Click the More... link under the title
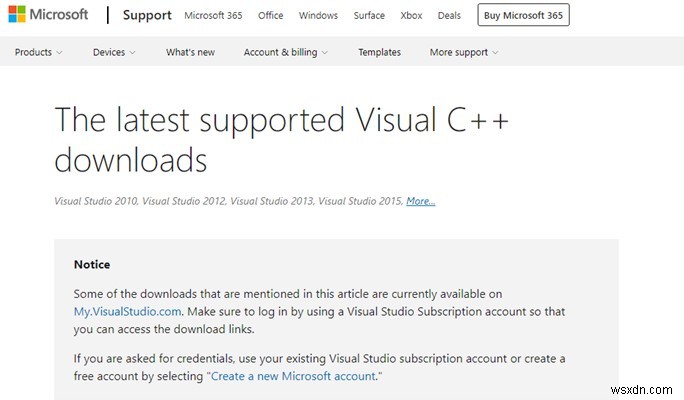 [420, 201]
